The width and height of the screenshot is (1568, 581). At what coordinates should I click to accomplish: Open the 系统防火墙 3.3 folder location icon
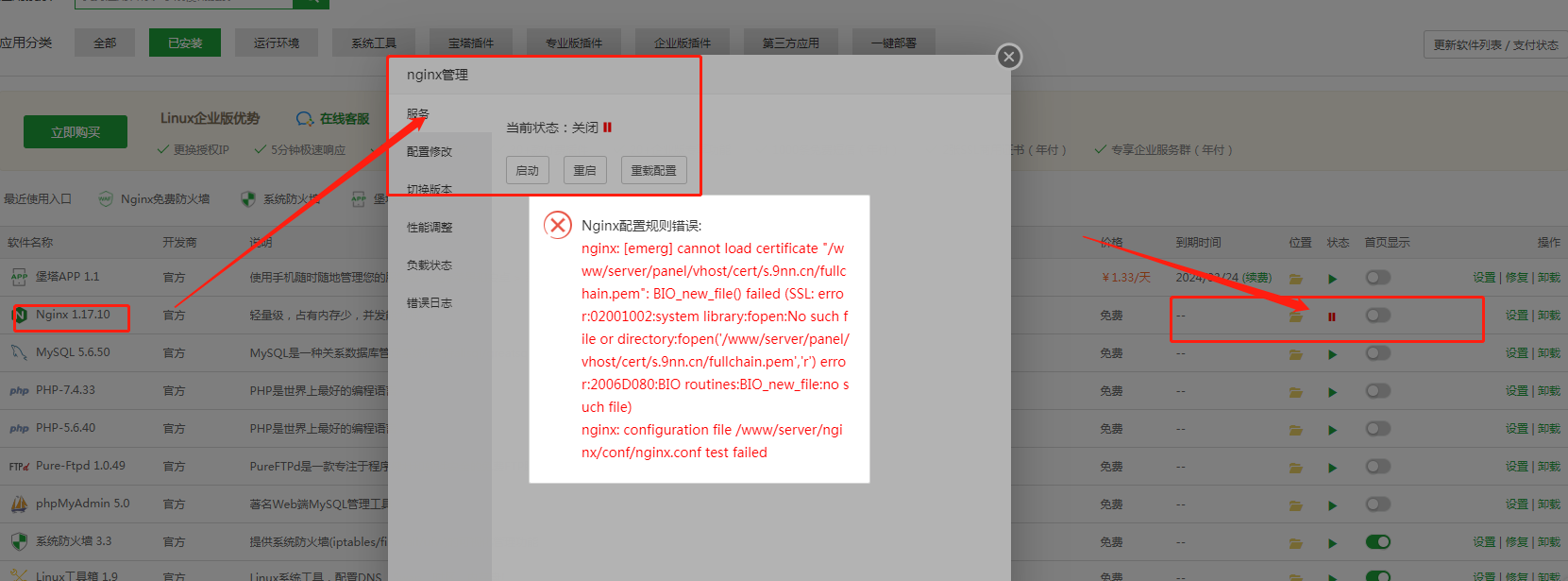[1296, 543]
